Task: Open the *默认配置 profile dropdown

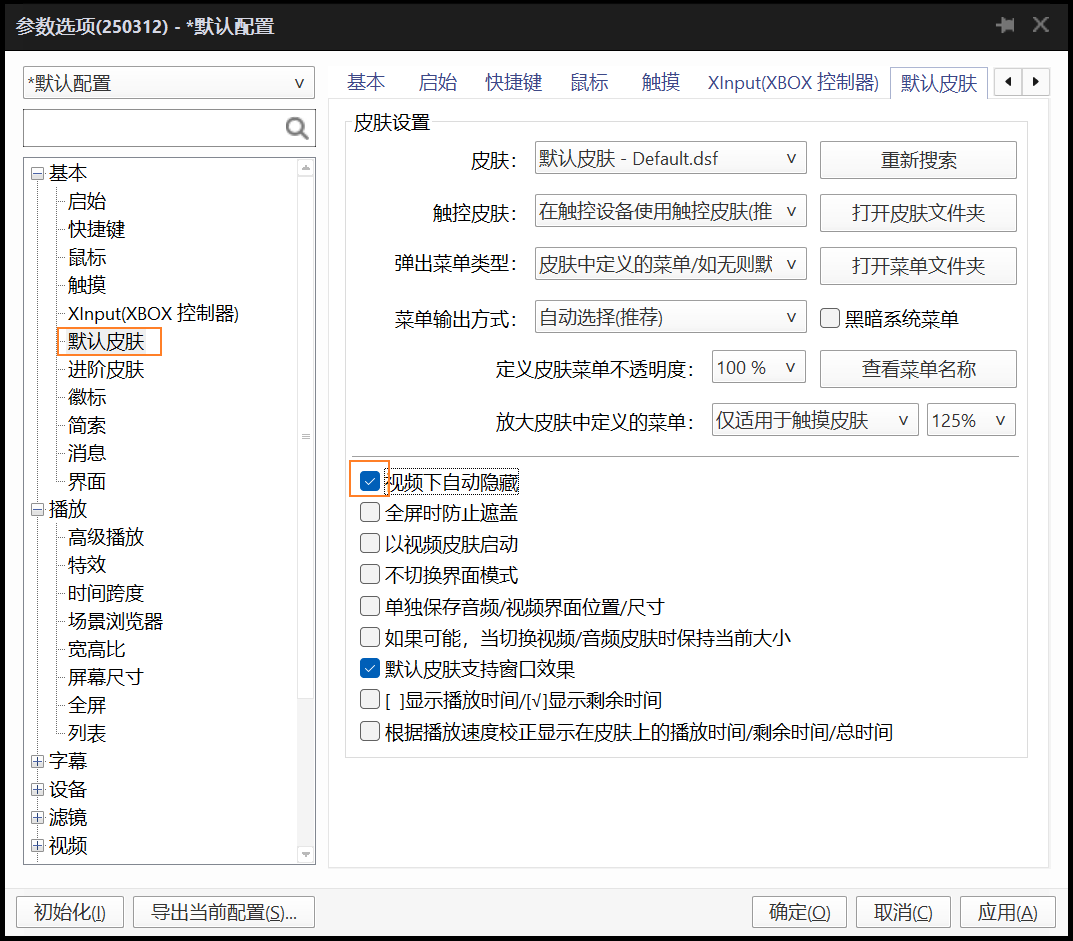Action: 169,83
